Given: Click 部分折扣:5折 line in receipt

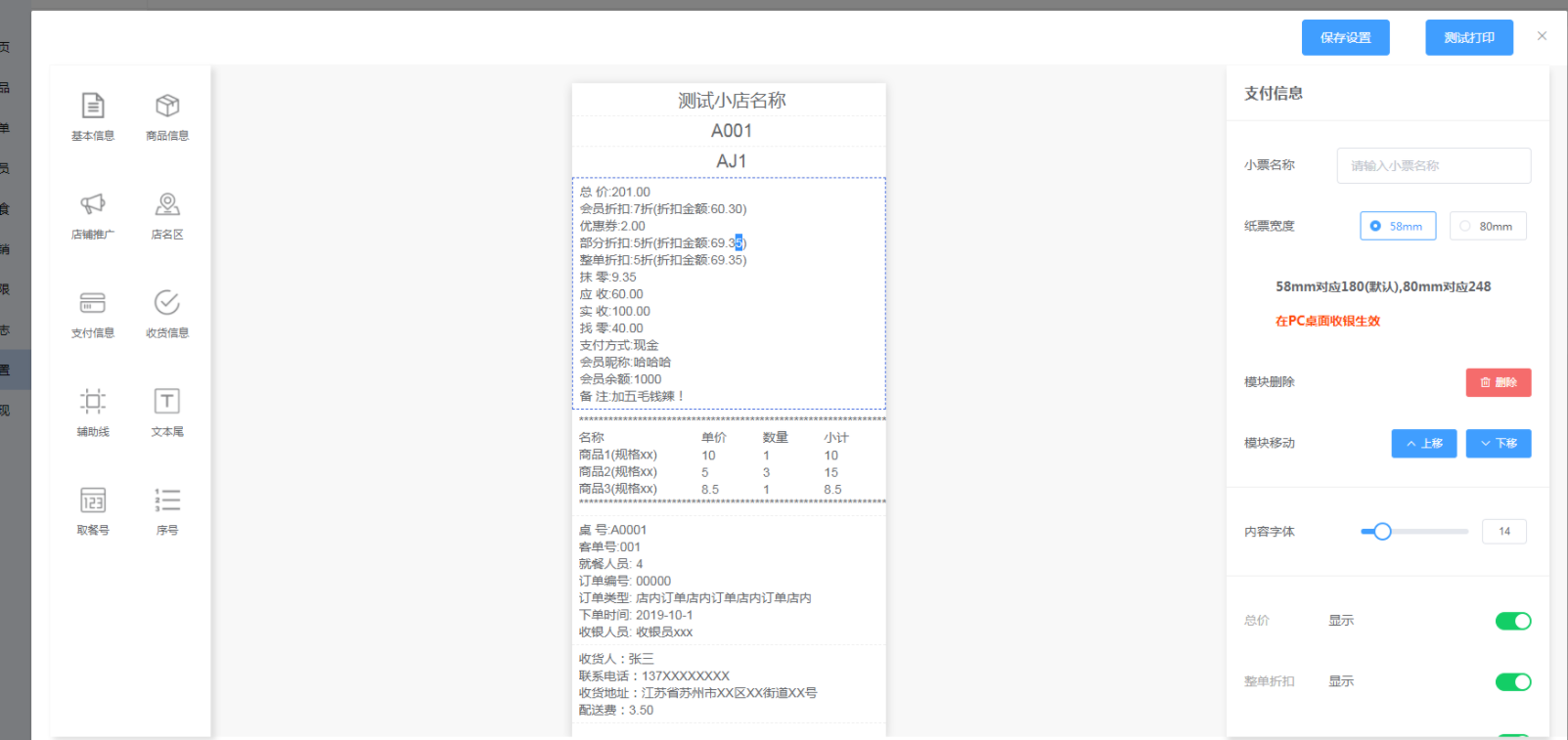Looking at the screenshot, I should pos(663,242).
